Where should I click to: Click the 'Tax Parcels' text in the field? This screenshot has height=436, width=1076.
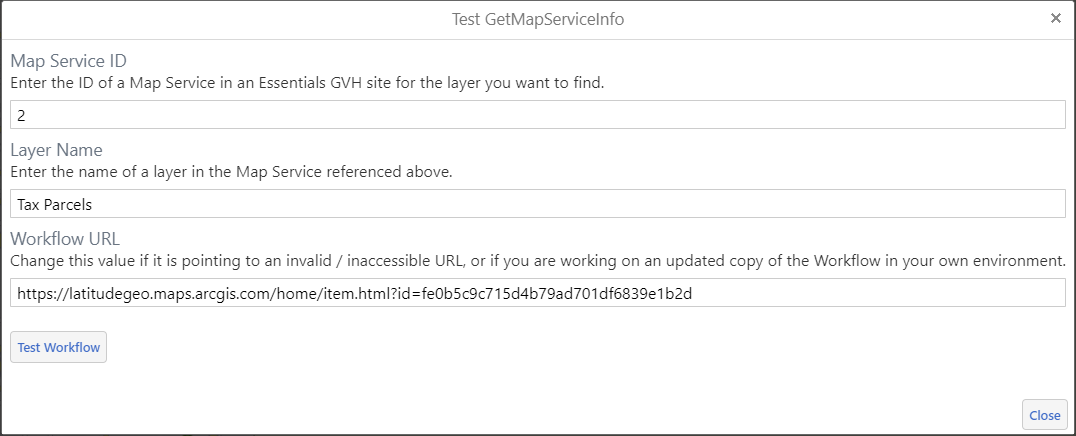[x=52, y=204]
